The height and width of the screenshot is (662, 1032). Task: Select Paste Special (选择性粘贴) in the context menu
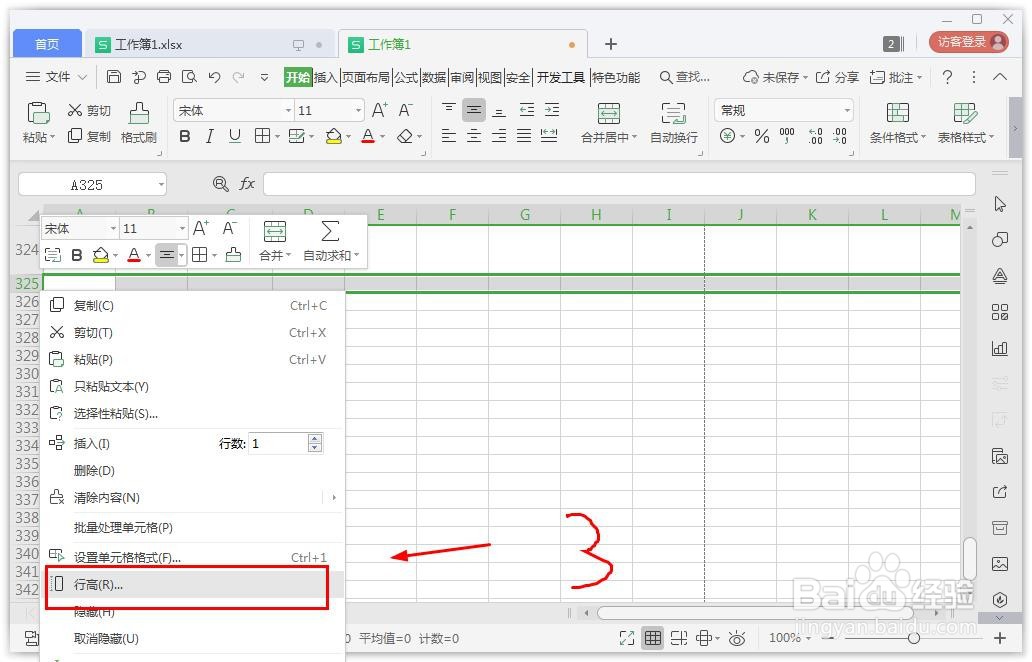point(193,413)
